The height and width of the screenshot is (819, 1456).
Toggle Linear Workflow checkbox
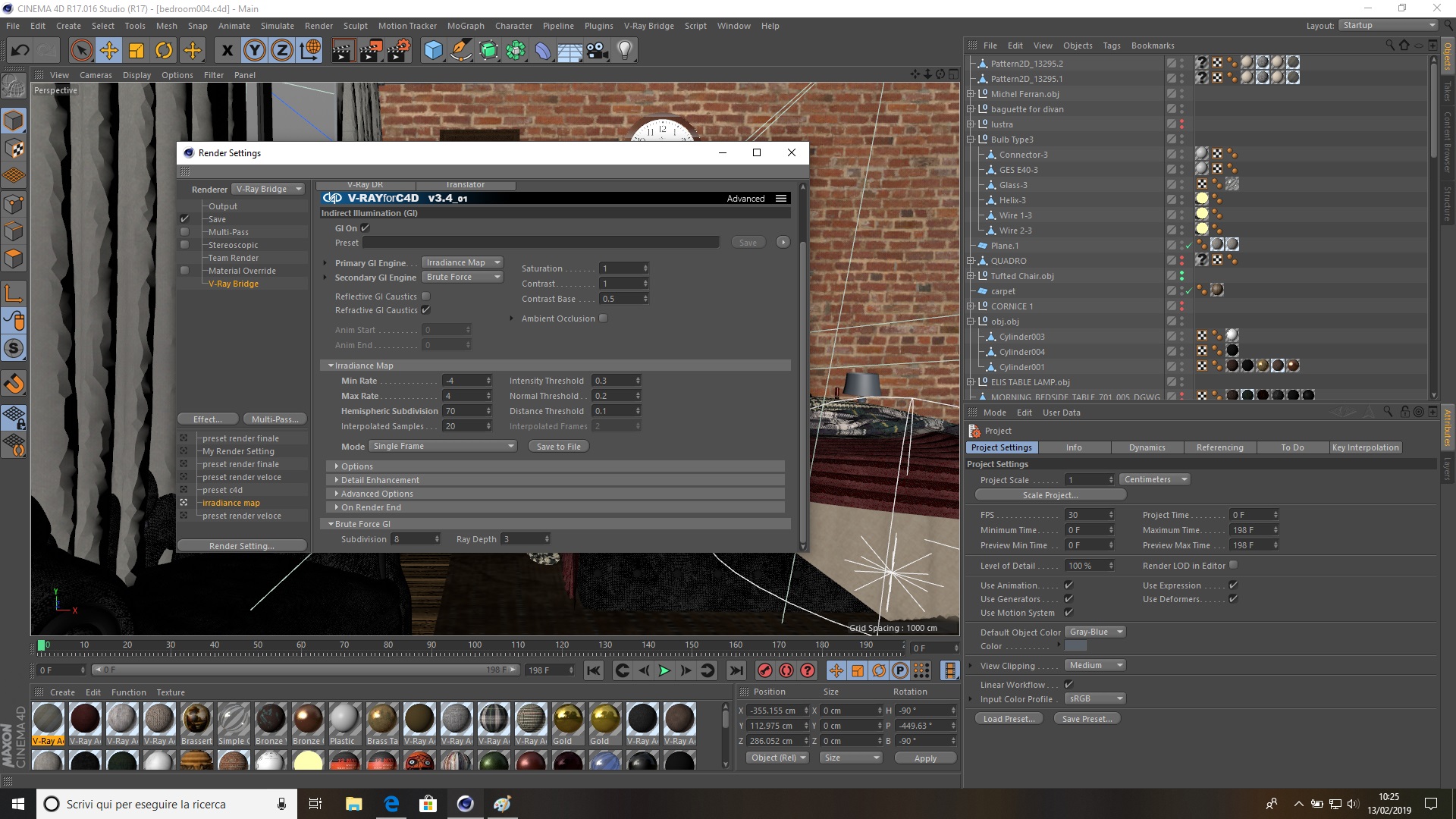1068,684
